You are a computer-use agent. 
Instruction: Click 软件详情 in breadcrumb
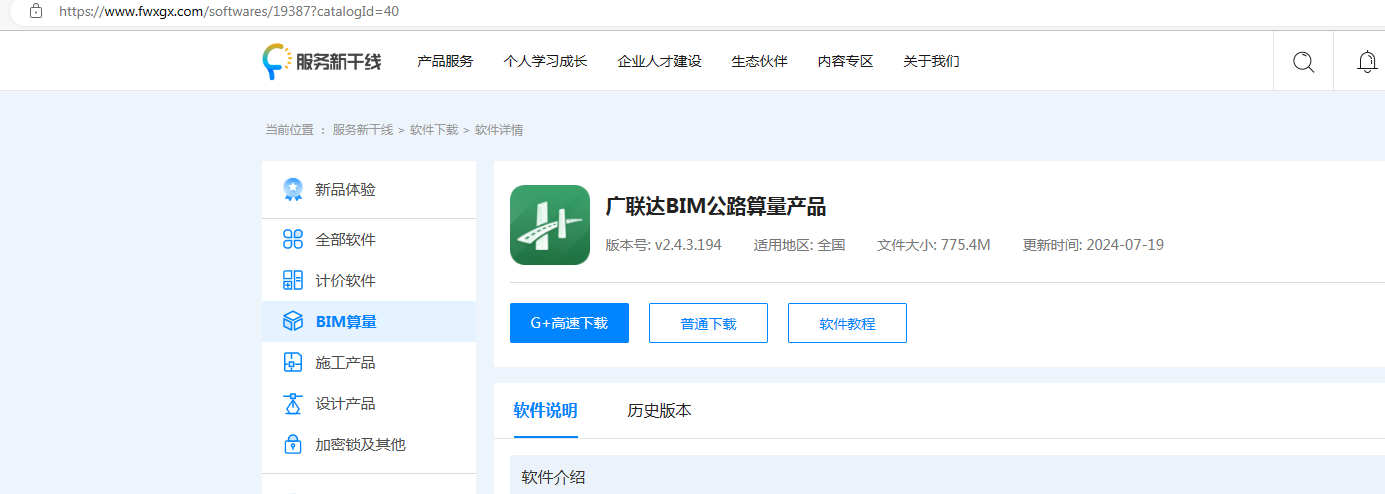pos(499,130)
